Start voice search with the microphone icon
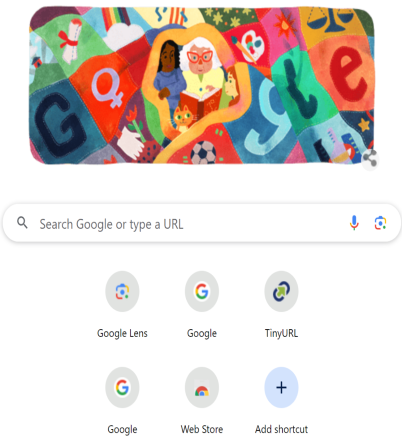Image resolution: width=402 pixels, height=448 pixels. 354,223
